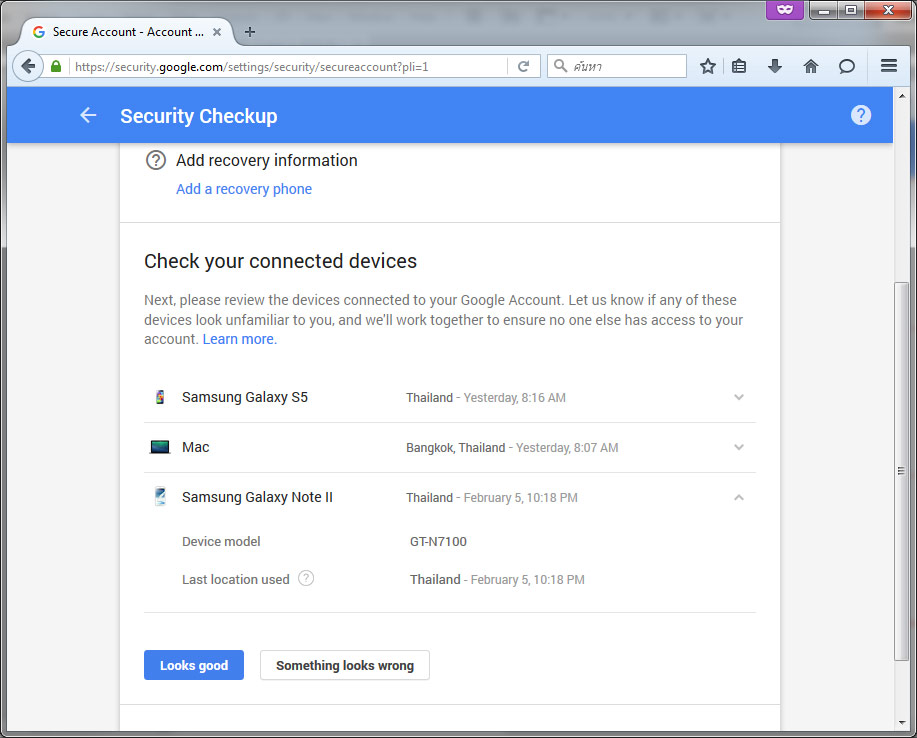917x738 pixels.
Task: Open the Add a recovery phone link
Action: point(244,189)
